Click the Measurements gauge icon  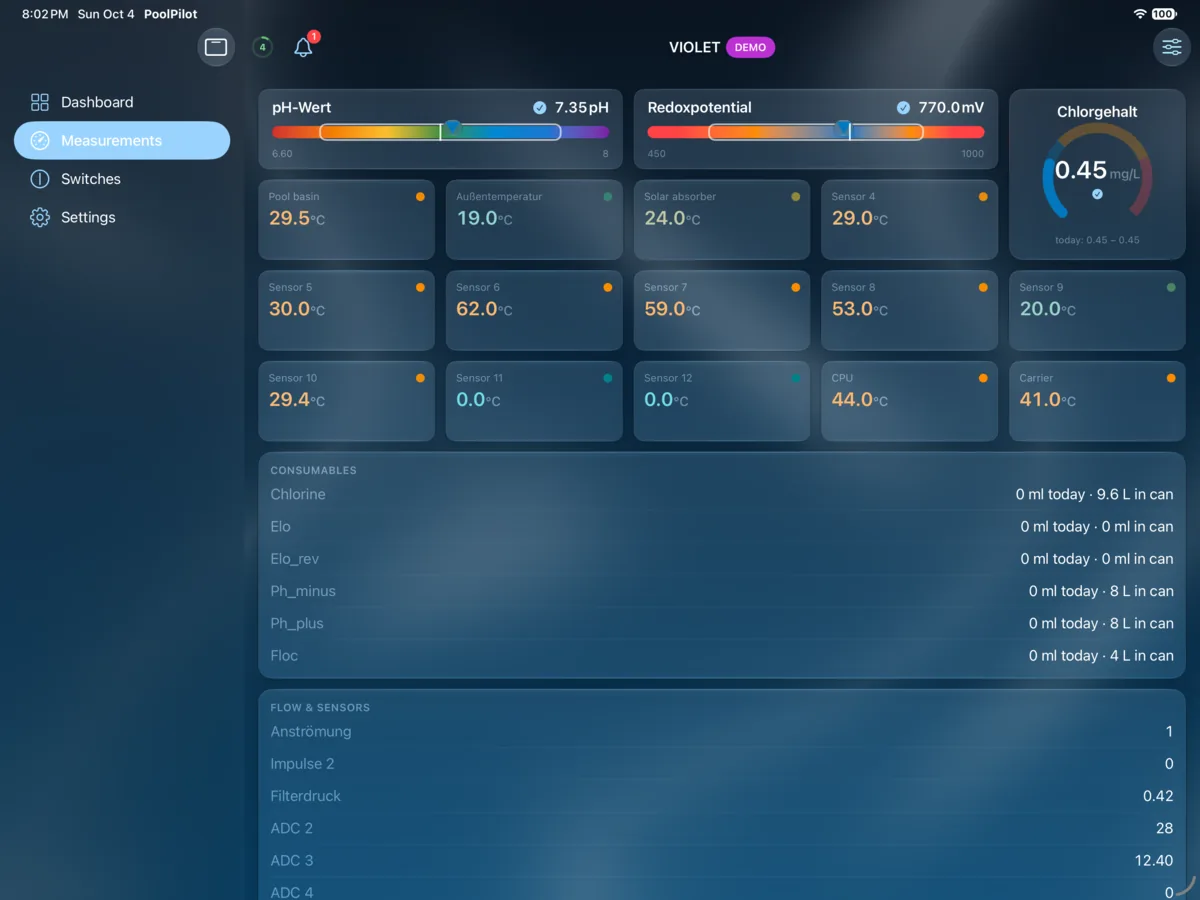pyautogui.click(x=40, y=140)
